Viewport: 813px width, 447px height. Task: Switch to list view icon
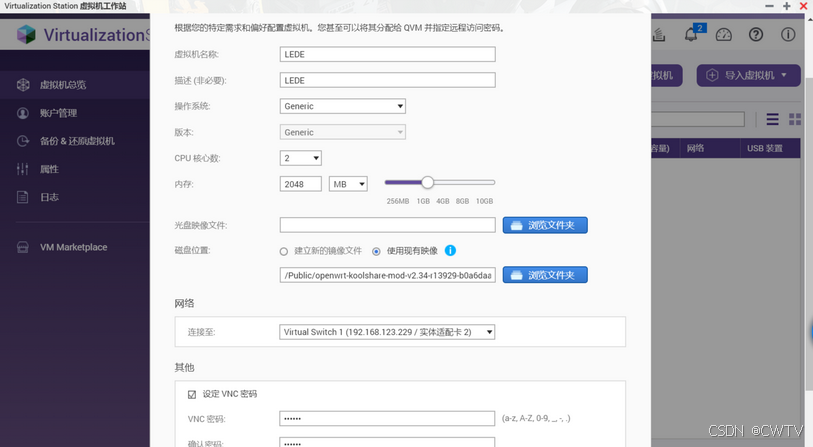773,119
